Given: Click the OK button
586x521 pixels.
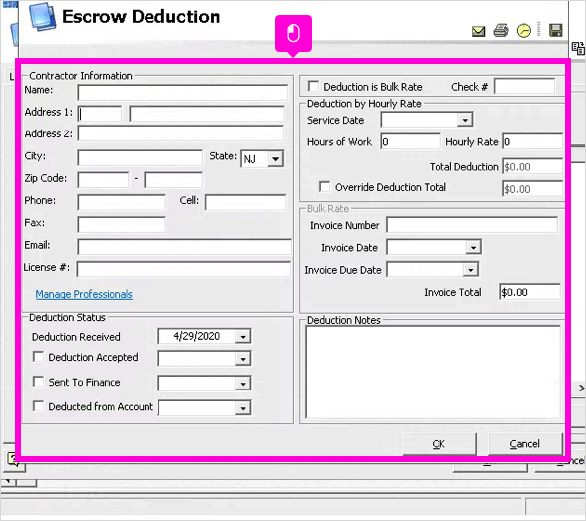Looking at the screenshot, I should pyautogui.click(x=440, y=444).
